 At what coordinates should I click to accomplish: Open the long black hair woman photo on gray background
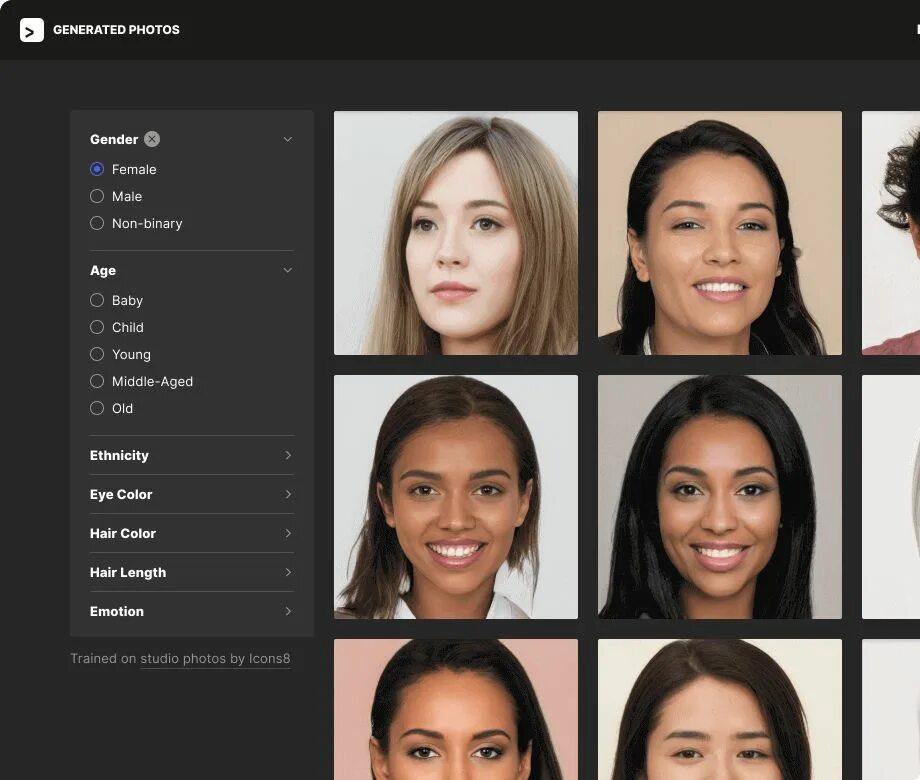(720, 497)
